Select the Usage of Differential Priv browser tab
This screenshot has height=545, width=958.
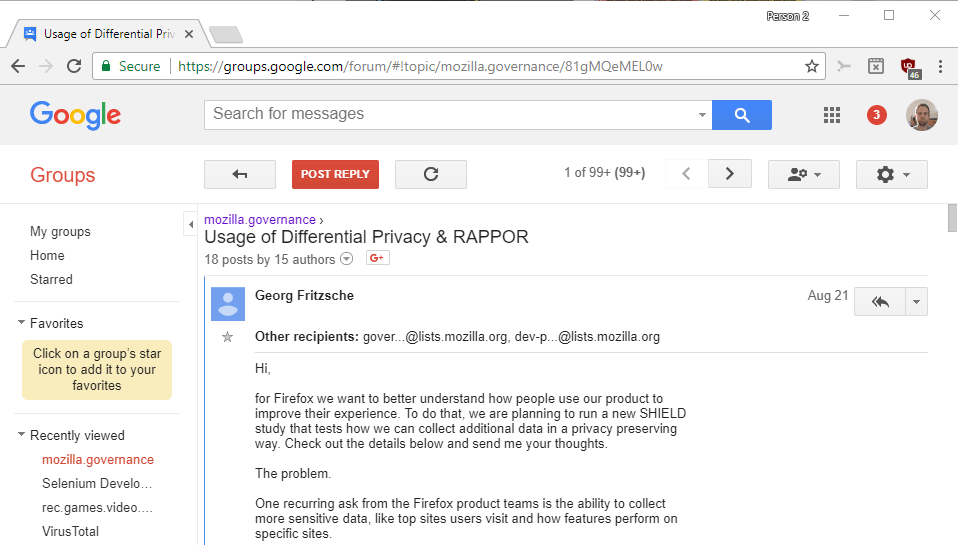click(x=109, y=34)
